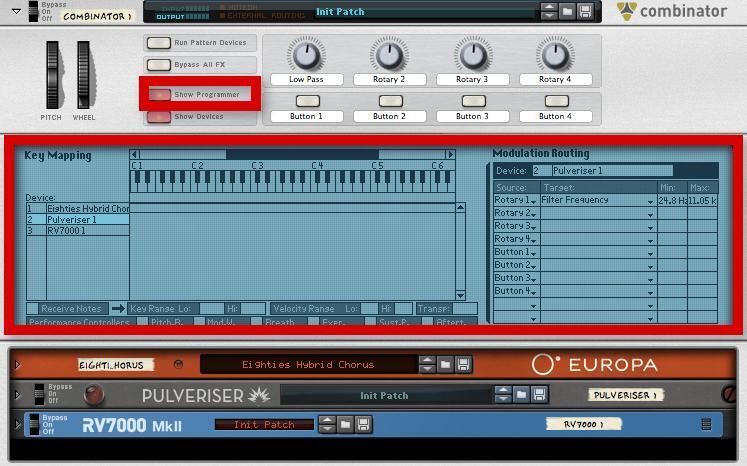Select Pulveriser 1 in Key Mapping device list

pyautogui.click(x=78, y=220)
